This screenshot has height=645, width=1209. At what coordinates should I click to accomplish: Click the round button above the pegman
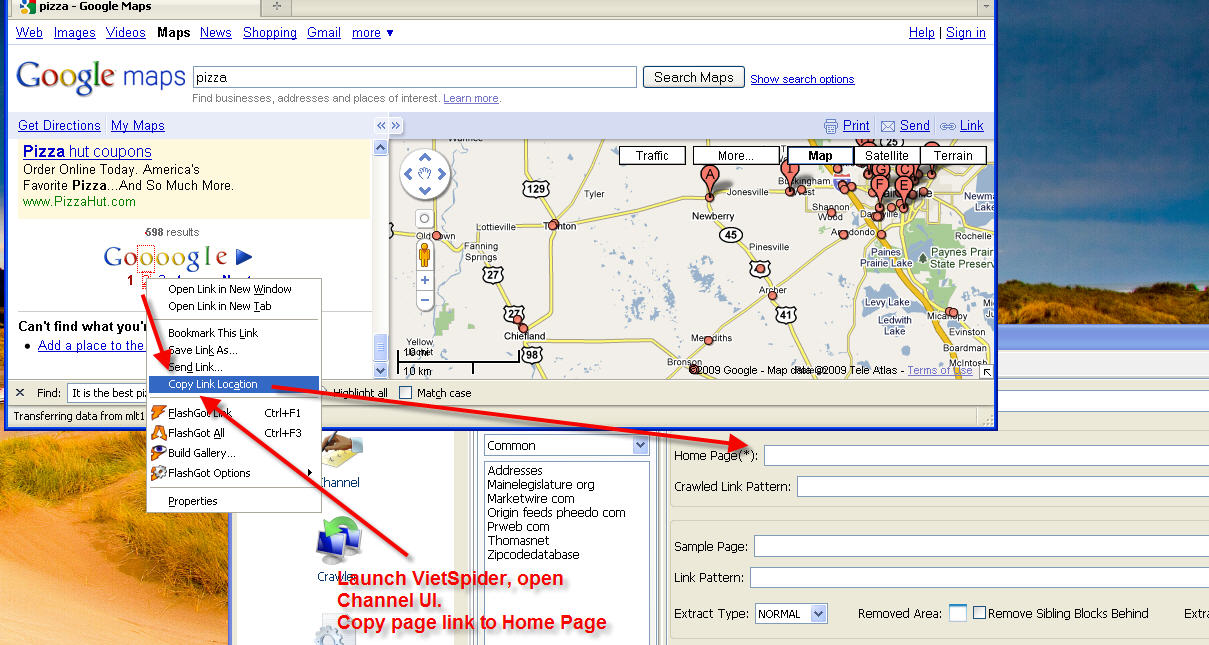(x=424, y=218)
